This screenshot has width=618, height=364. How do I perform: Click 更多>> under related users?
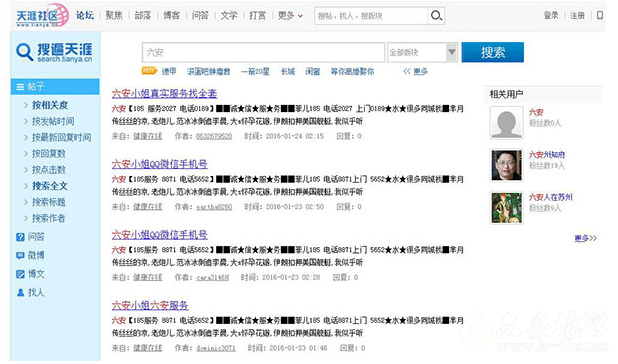[585, 238]
